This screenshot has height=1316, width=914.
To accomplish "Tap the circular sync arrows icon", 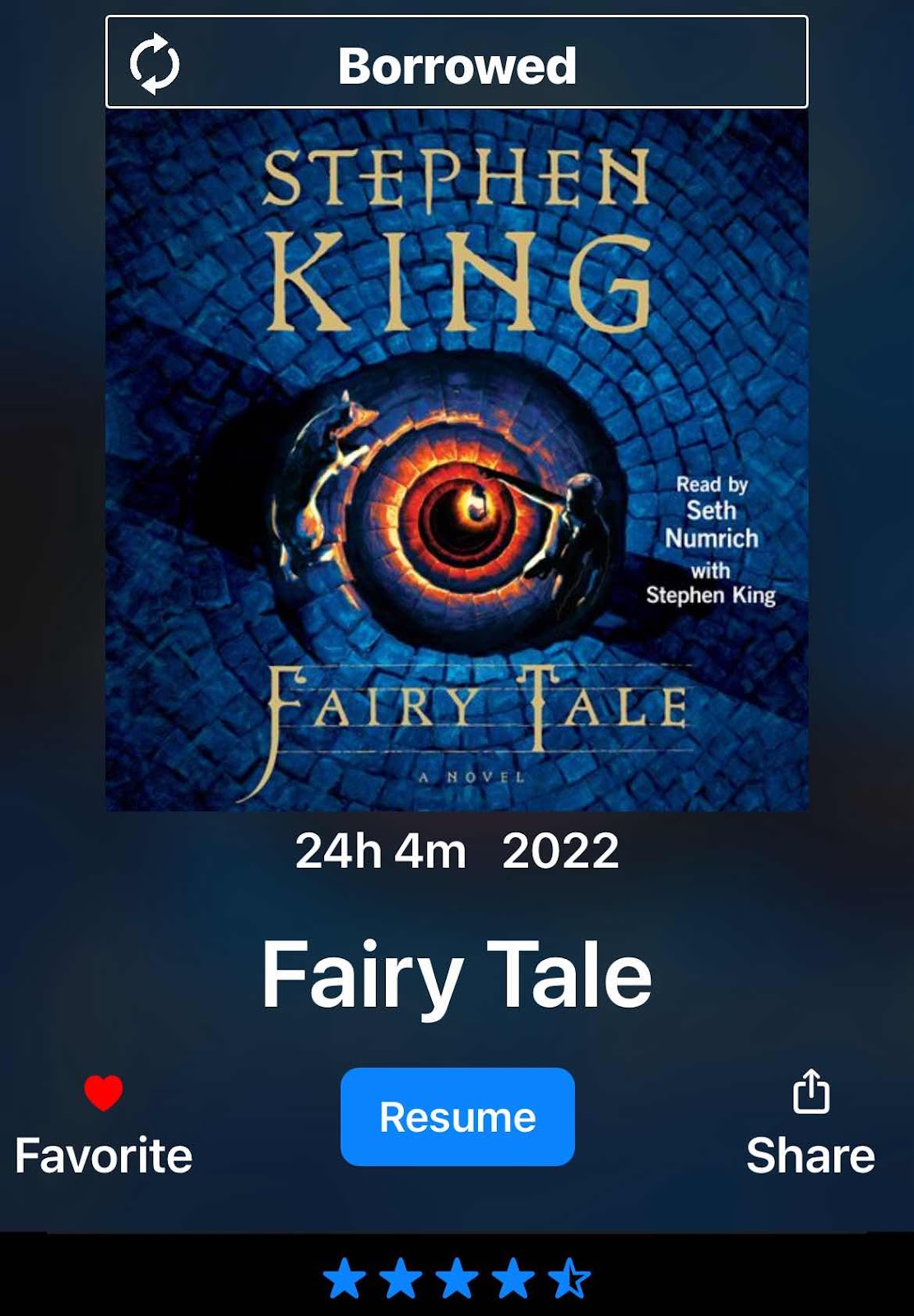I will coord(155,64).
